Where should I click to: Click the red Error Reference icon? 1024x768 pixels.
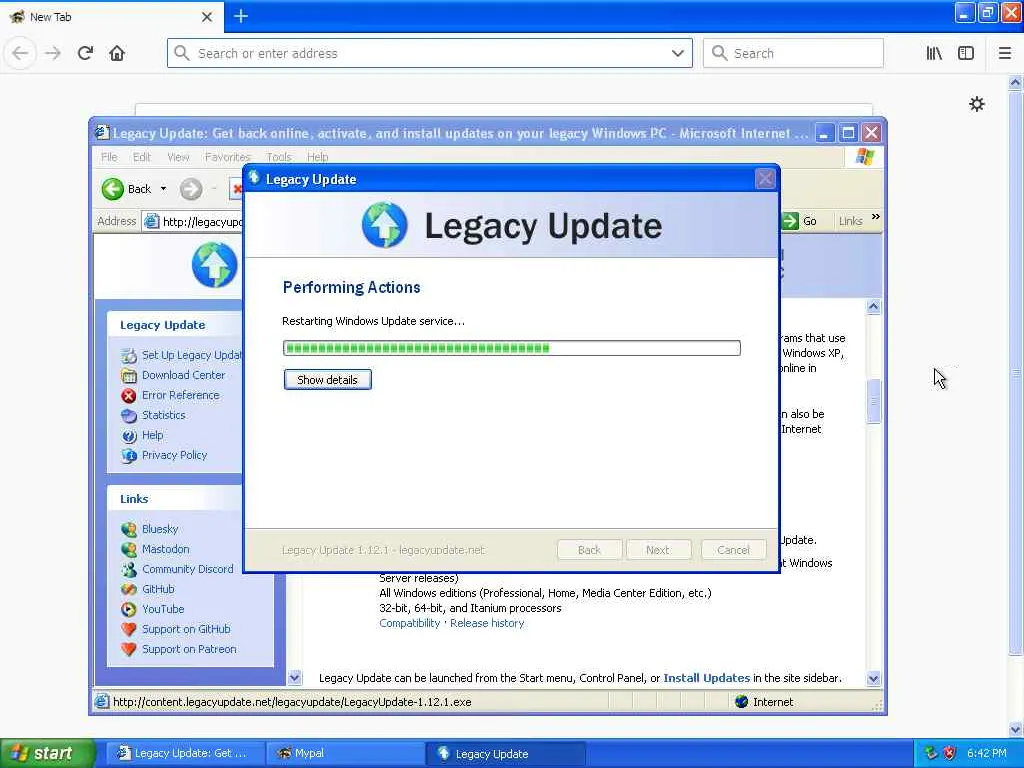click(x=129, y=396)
